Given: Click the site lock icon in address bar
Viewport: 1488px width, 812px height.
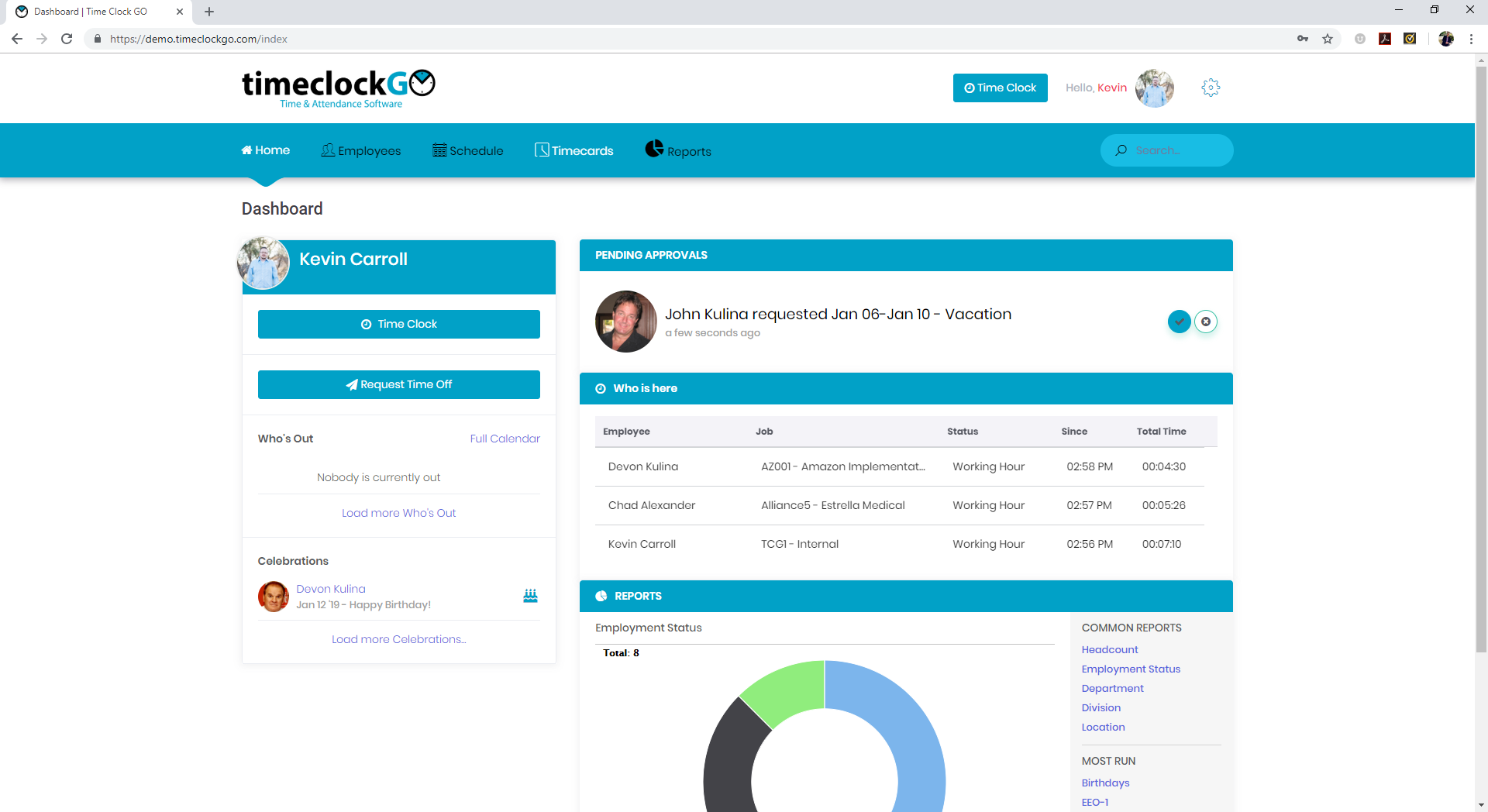Looking at the screenshot, I should [x=98, y=39].
